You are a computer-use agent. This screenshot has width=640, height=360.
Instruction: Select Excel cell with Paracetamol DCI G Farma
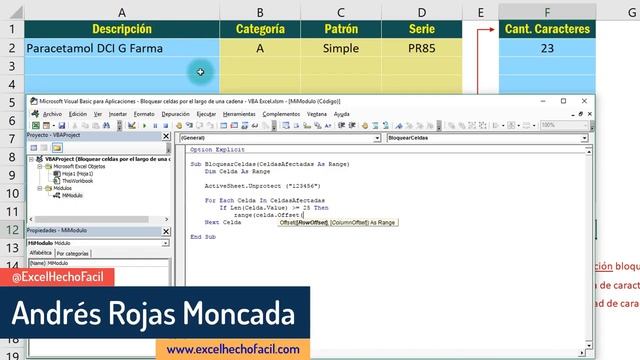(x=122, y=48)
